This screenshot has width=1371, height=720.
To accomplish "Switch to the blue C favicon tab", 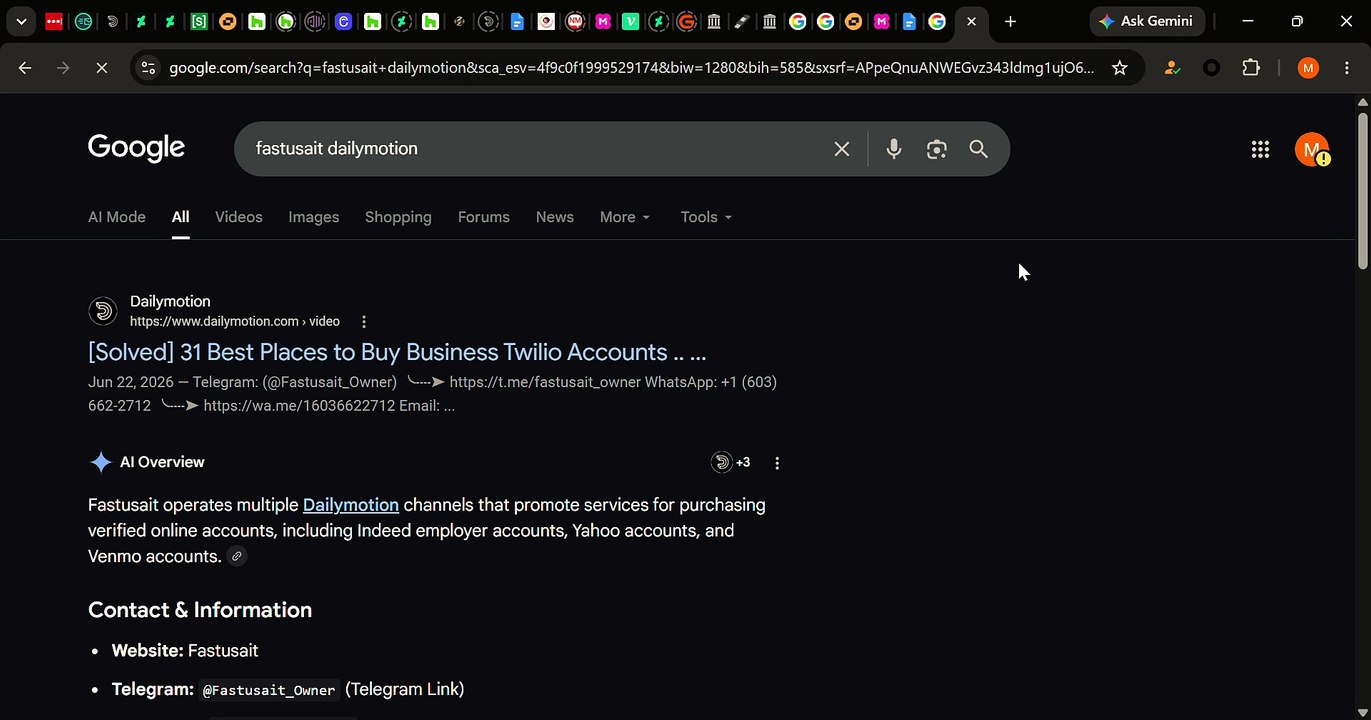I will (343, 21).
